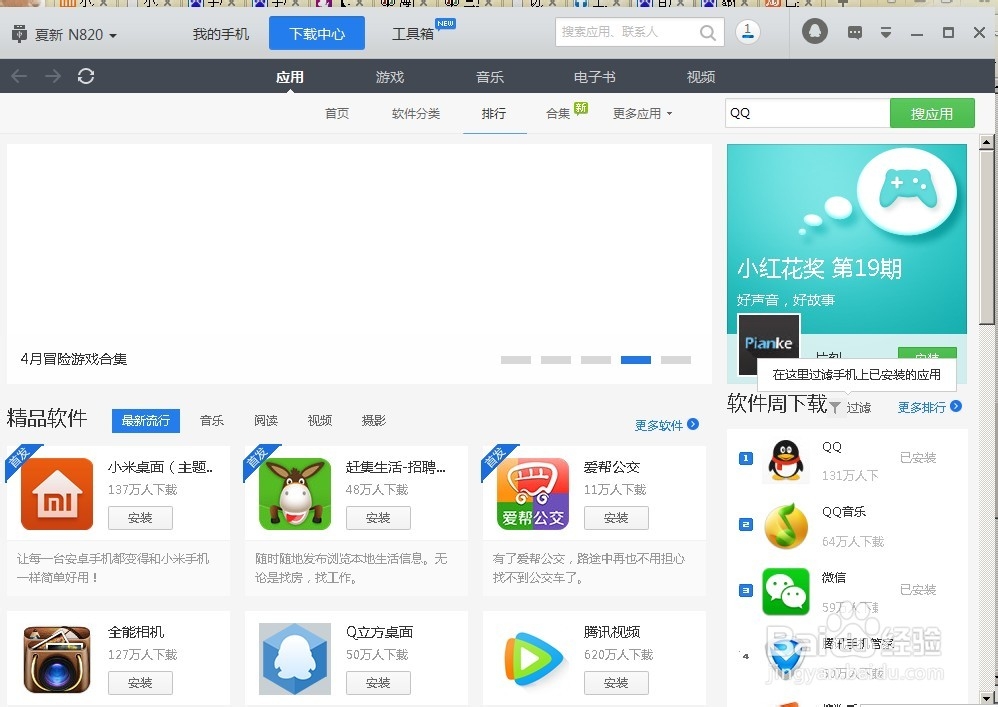The width and height of the screenshot is (998, 707).
Task: Select the 视频 category tab in the dark bar
Action: pos(701,77)
